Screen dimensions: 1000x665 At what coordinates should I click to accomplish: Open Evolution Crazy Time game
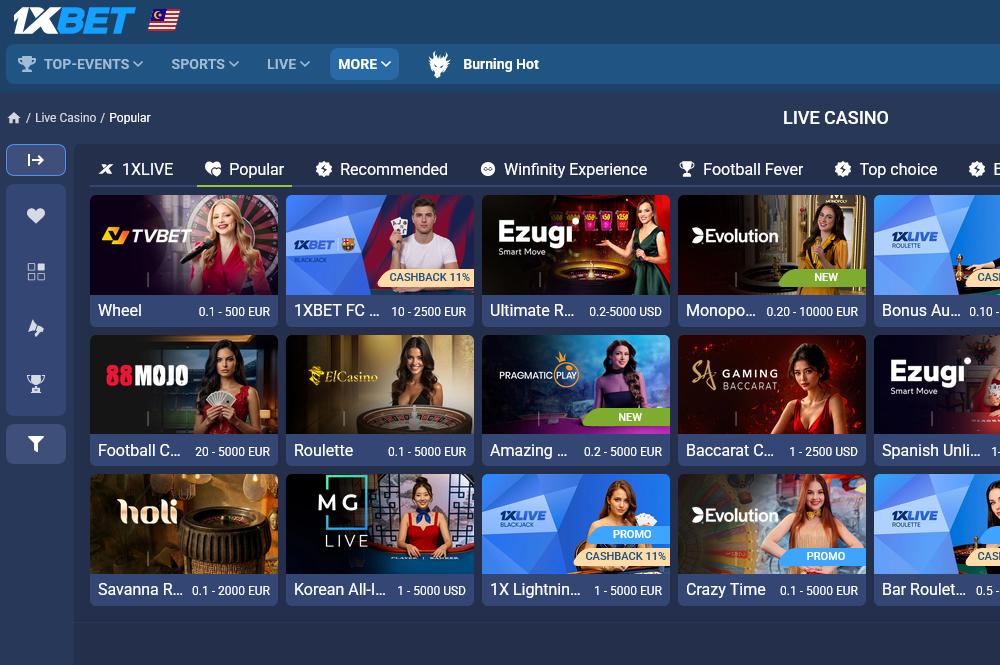click(772, 540)
